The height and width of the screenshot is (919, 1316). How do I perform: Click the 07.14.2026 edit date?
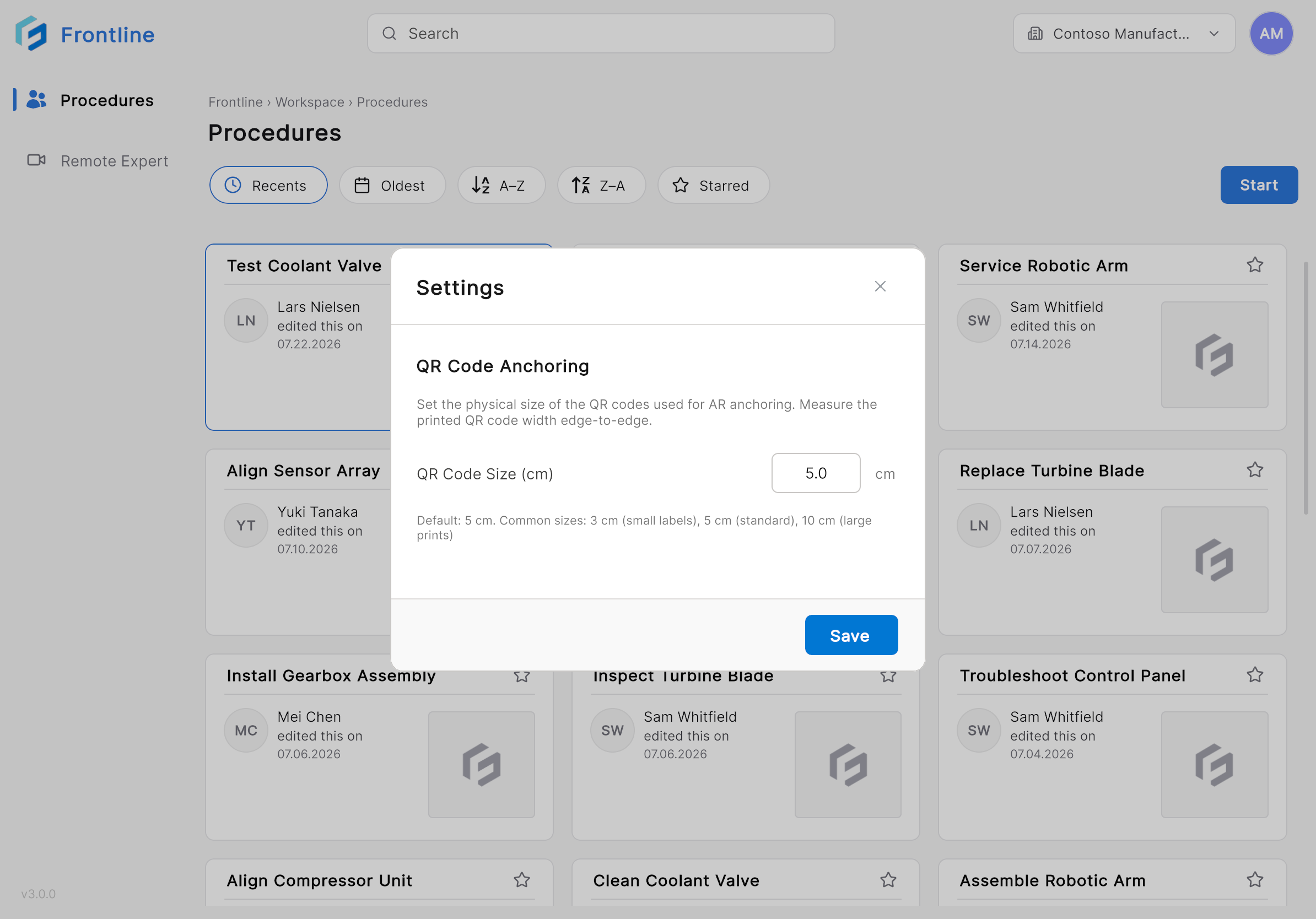pos(1040,344)
